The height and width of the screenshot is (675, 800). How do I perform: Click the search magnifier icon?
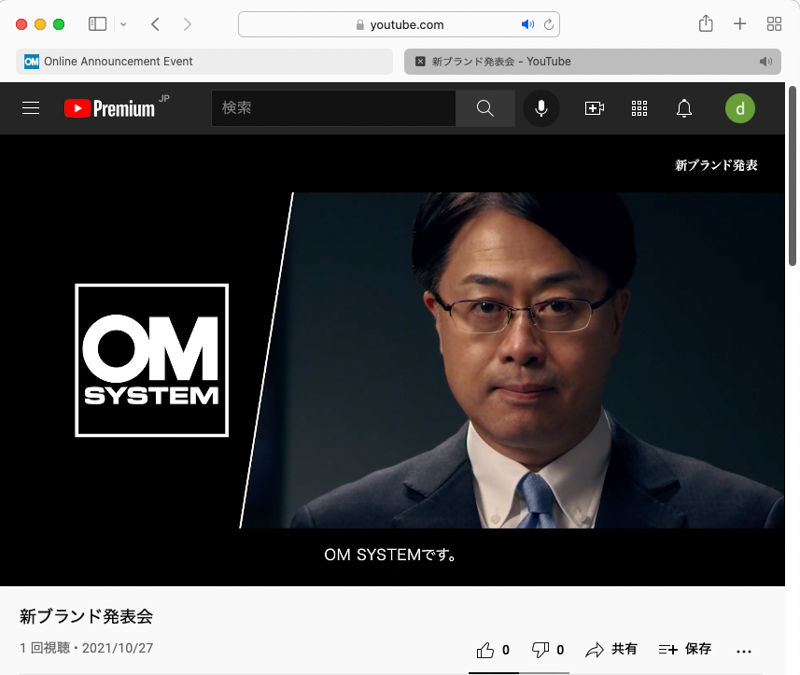click(x=485, y=108)
